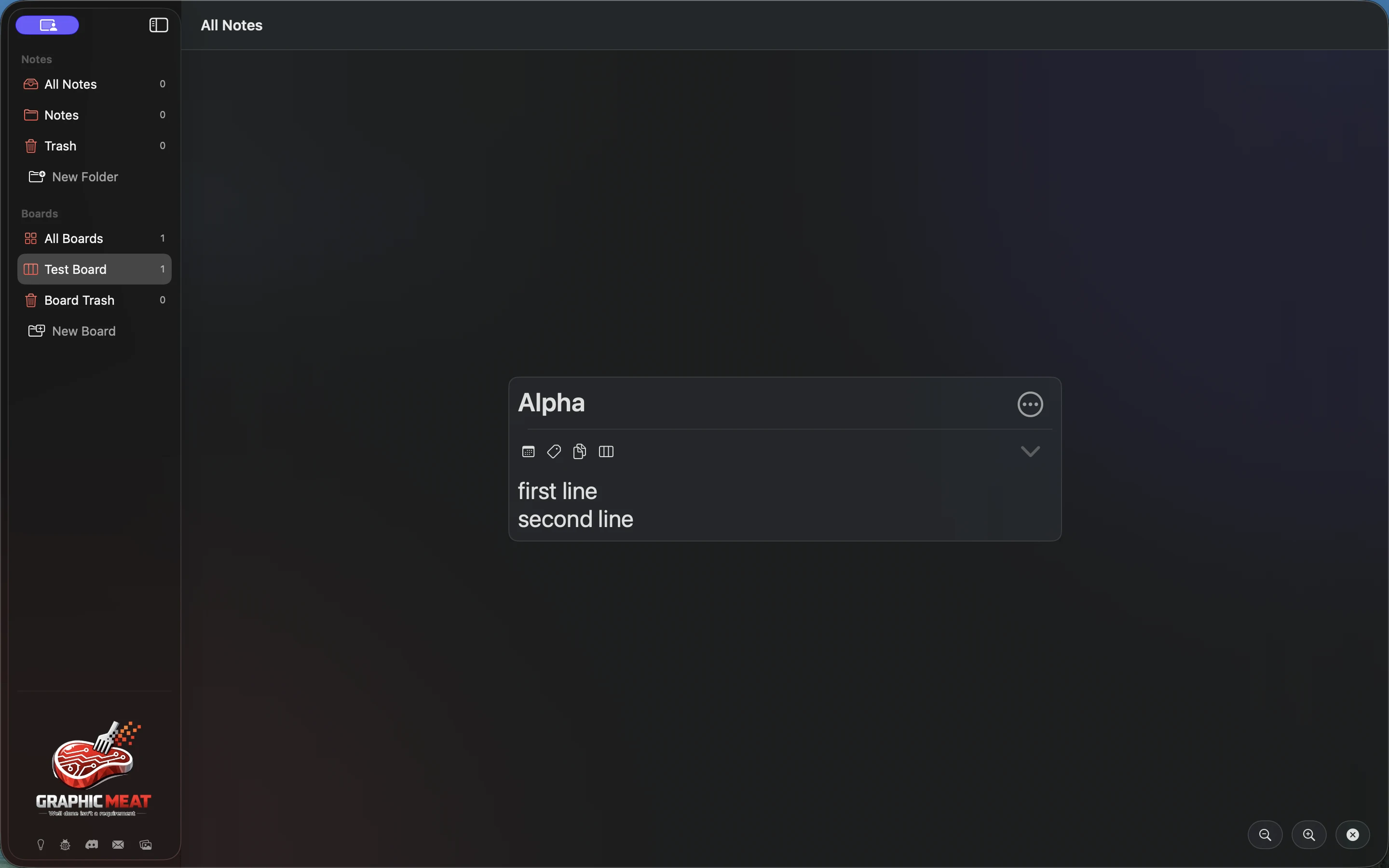1389x868 pixels.
Task: Click the tag icon on the Alpha note
Action: [x=554, y=452]
